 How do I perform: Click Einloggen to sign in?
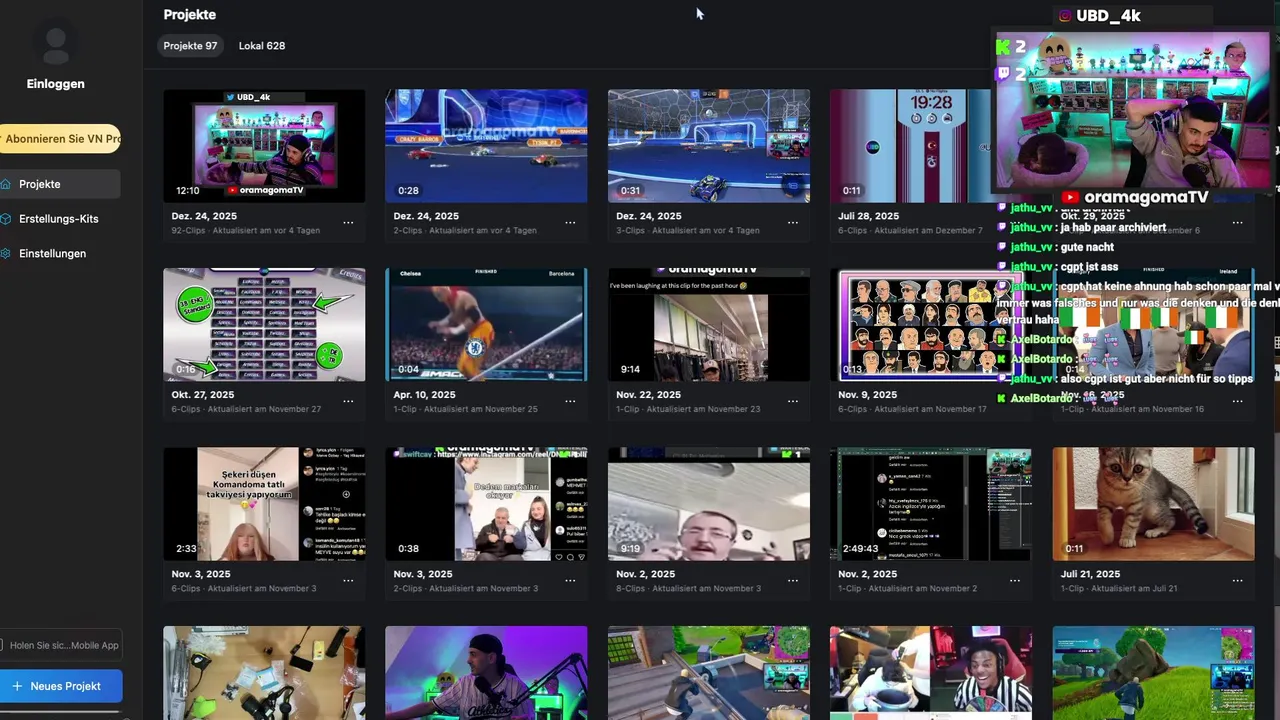[x=56, y=84]
